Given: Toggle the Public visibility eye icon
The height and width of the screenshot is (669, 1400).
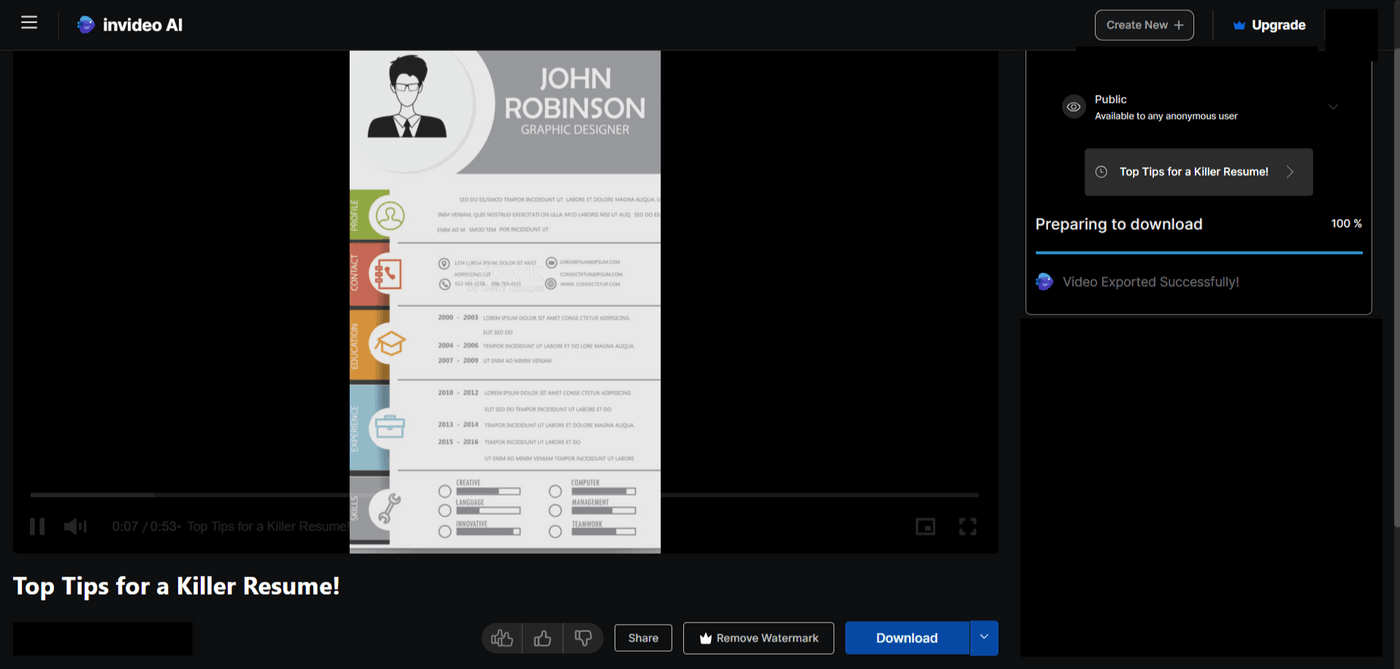Looking at the screenshot, I should pos(1074,107).
